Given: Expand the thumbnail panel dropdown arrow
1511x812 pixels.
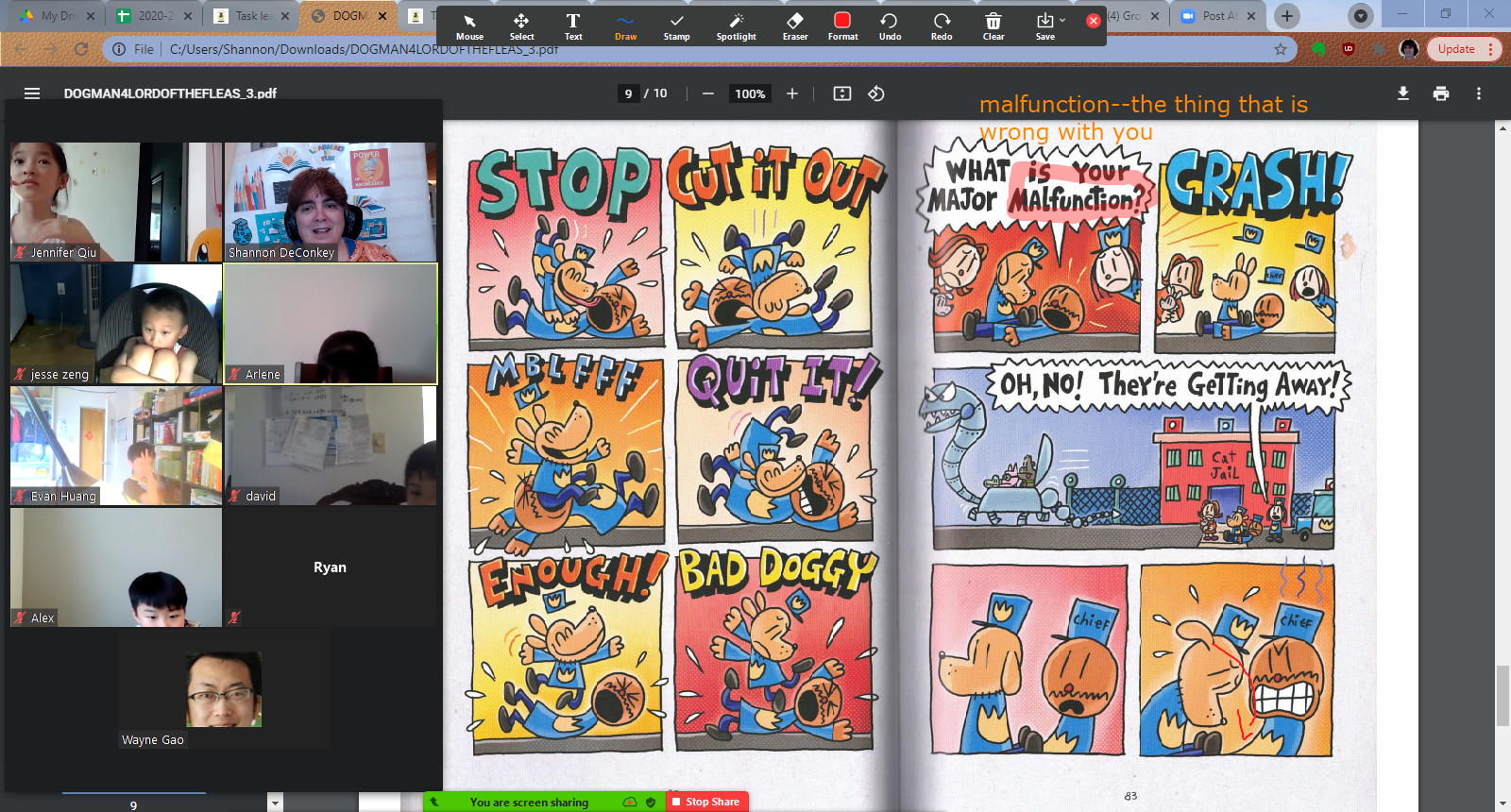Looking at the screenshot, I should [275, 804].
